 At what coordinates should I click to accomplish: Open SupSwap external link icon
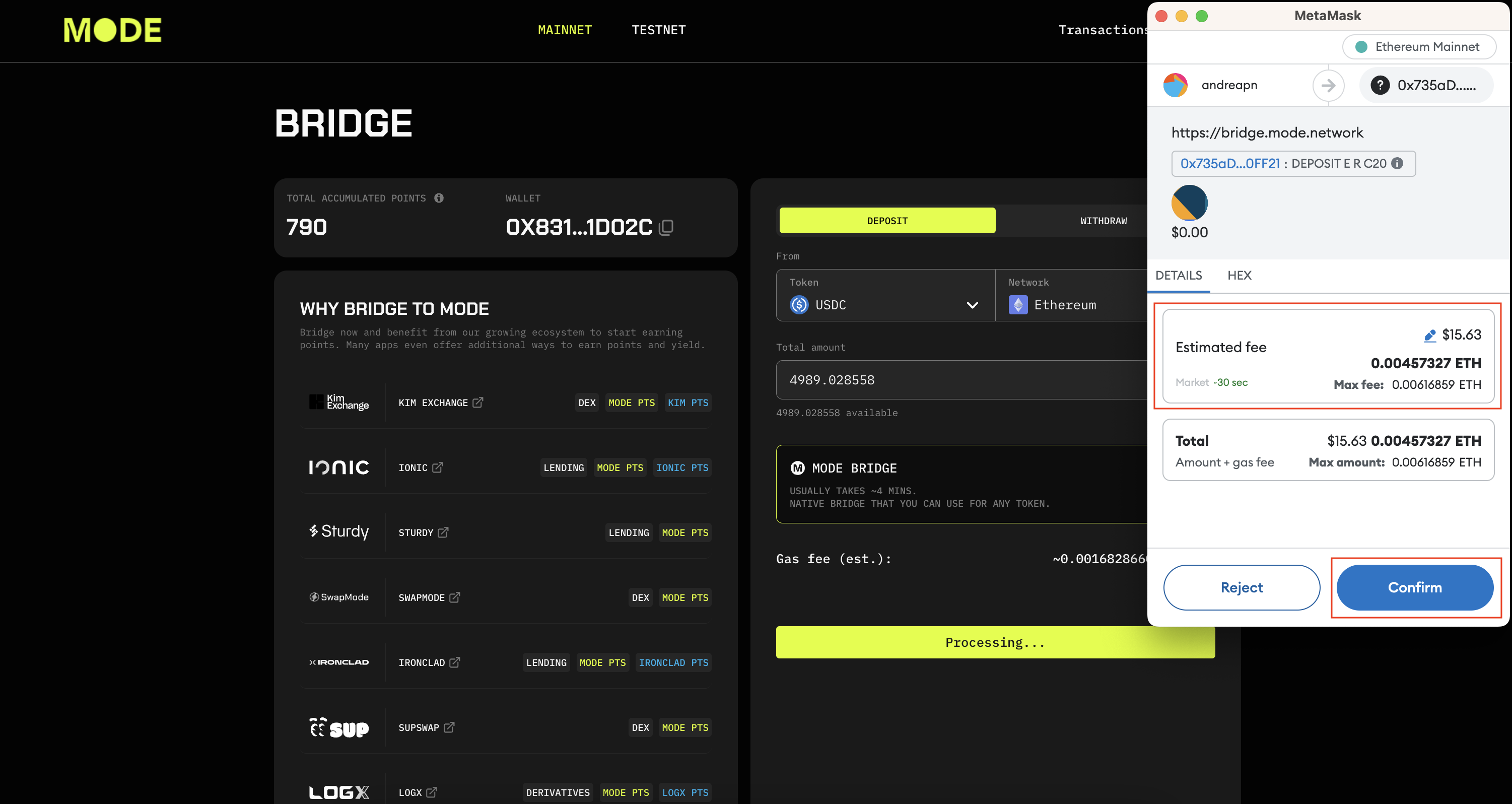pos(449,727)
